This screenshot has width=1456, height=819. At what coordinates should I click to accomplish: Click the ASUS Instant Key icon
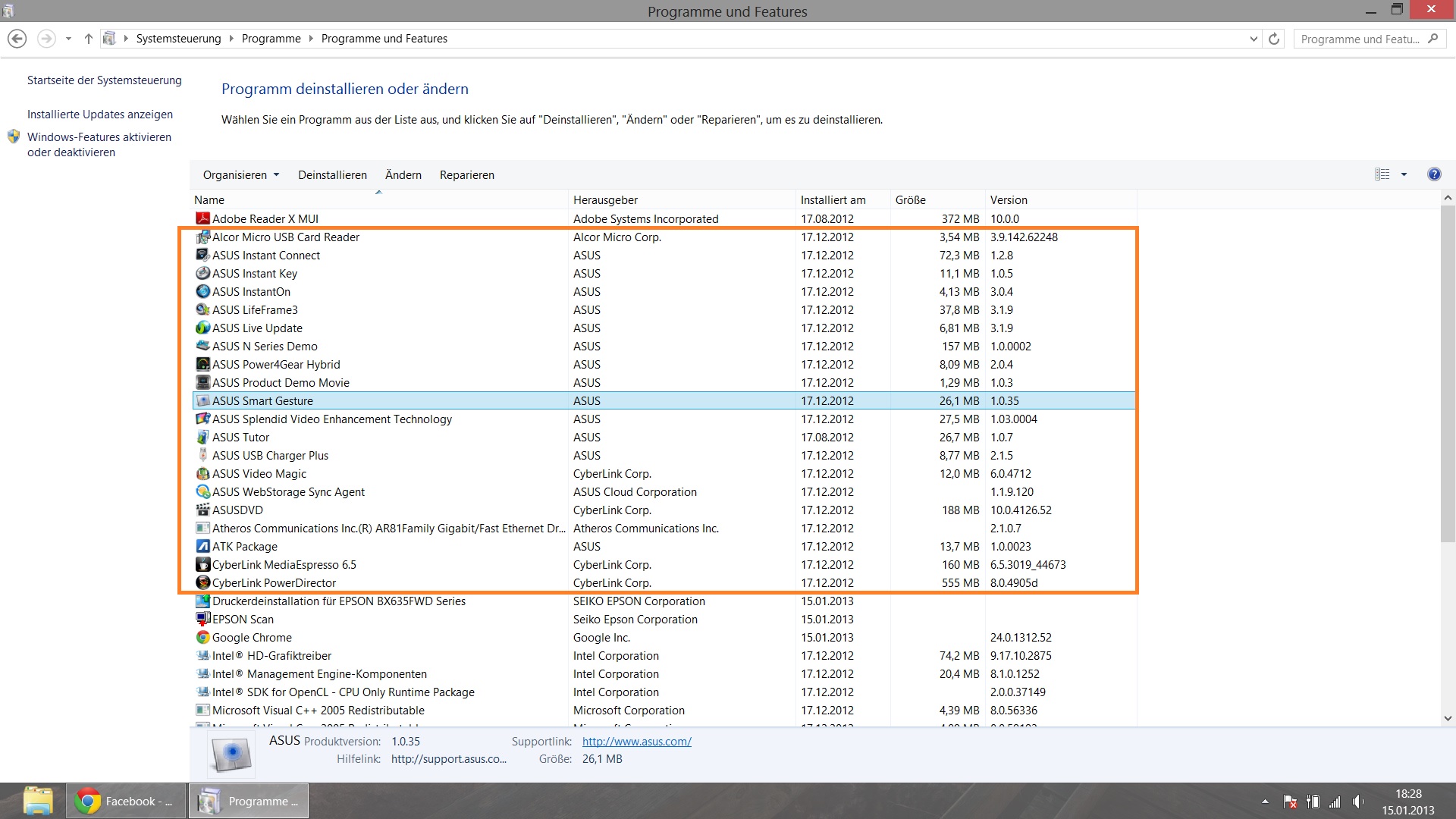pyautogui.click(x=202, y=274)
